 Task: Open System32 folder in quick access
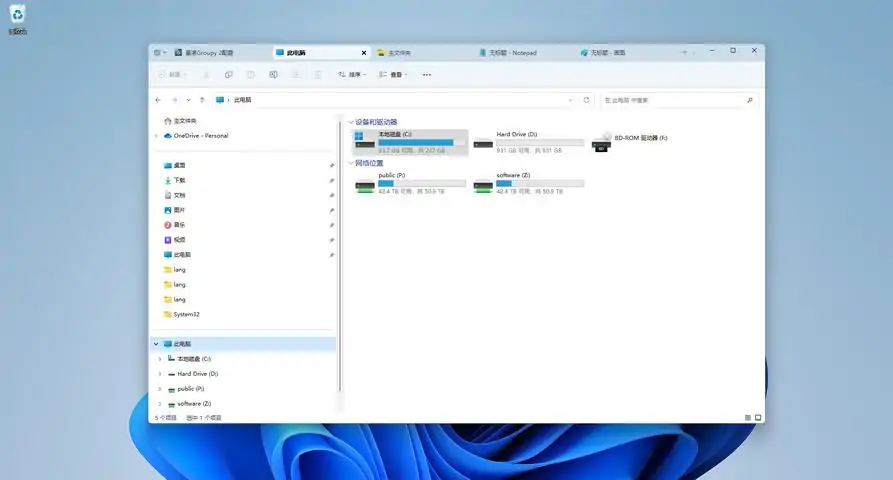[x=187, y=314]
